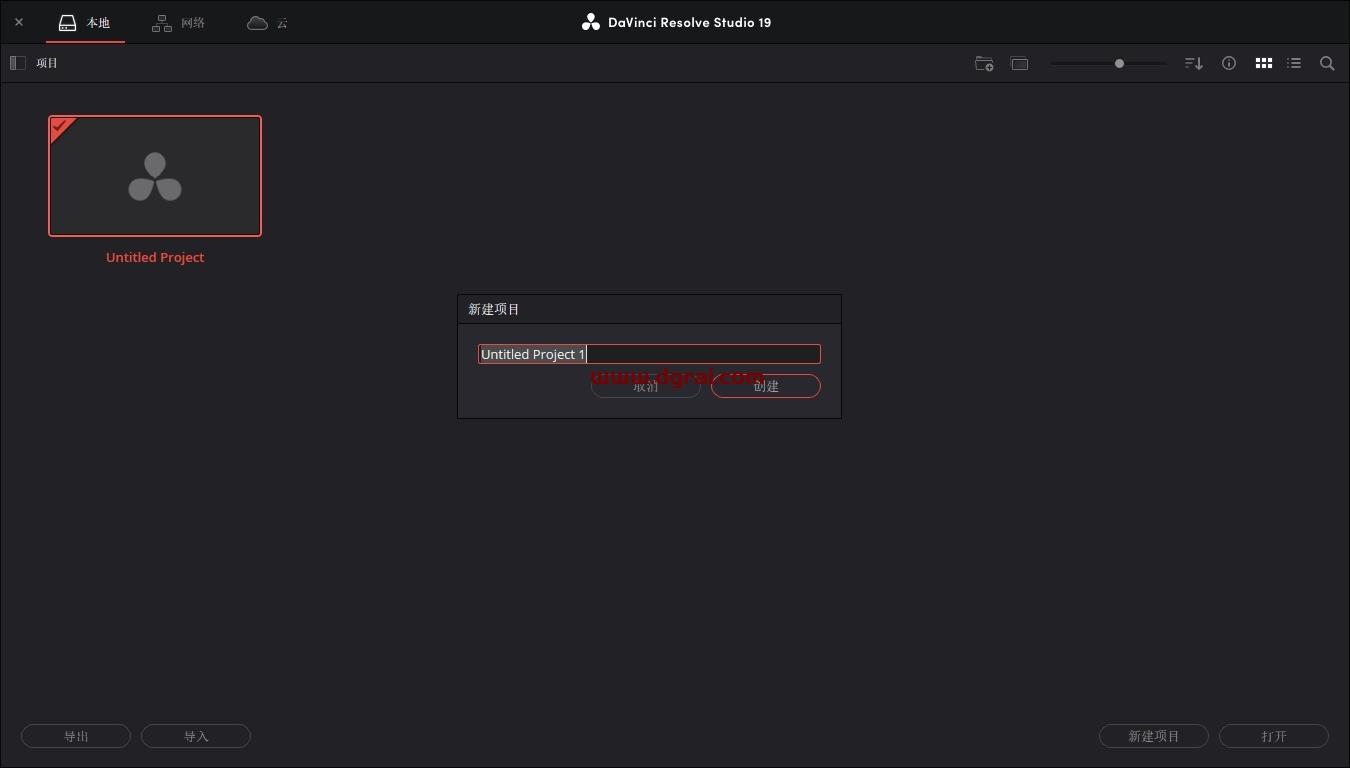Click the 取消 button in the dialog

[x=645, y=386]
